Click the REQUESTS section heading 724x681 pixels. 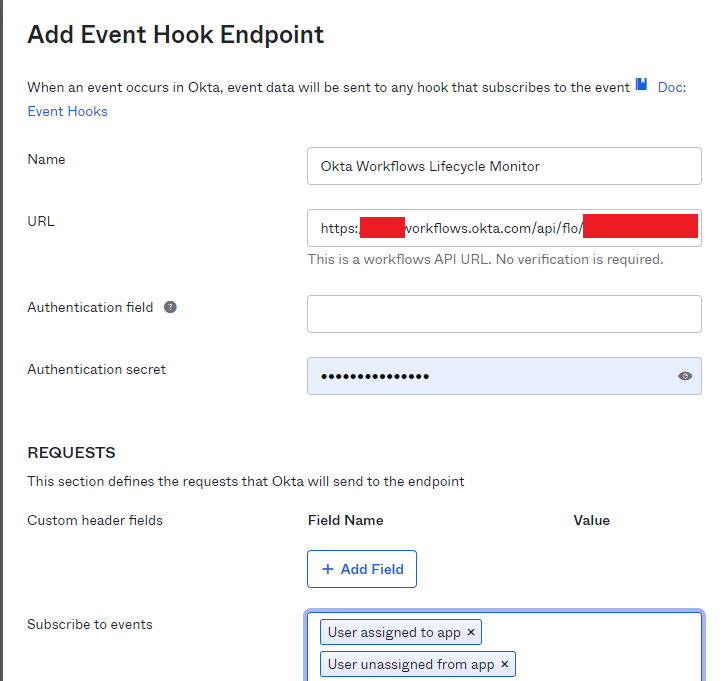[71, 453]
